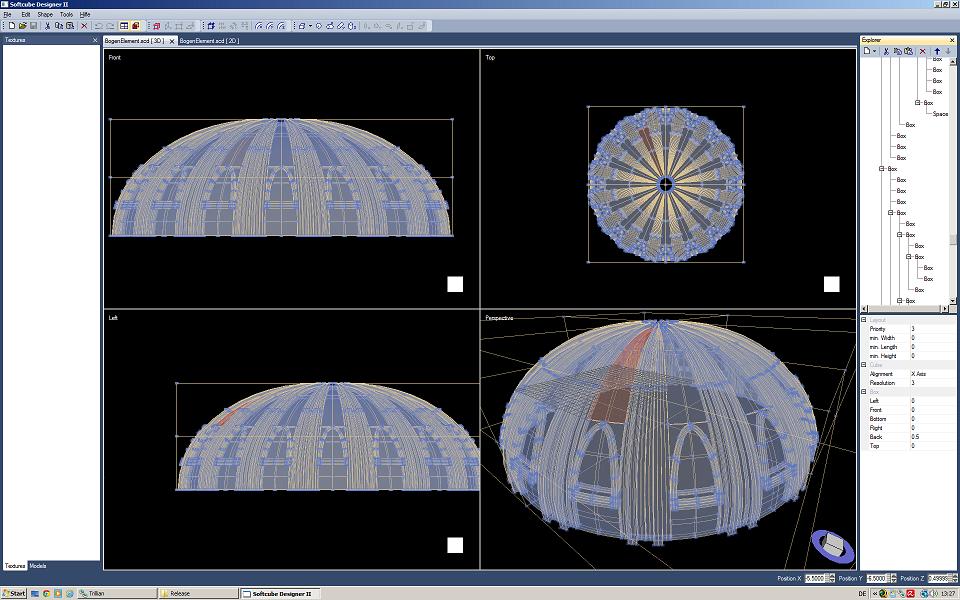960x600 pixels.
Task: Click the red Delete X icon in main toolbar
Action: pyautogui.click(x=83, y=25)
